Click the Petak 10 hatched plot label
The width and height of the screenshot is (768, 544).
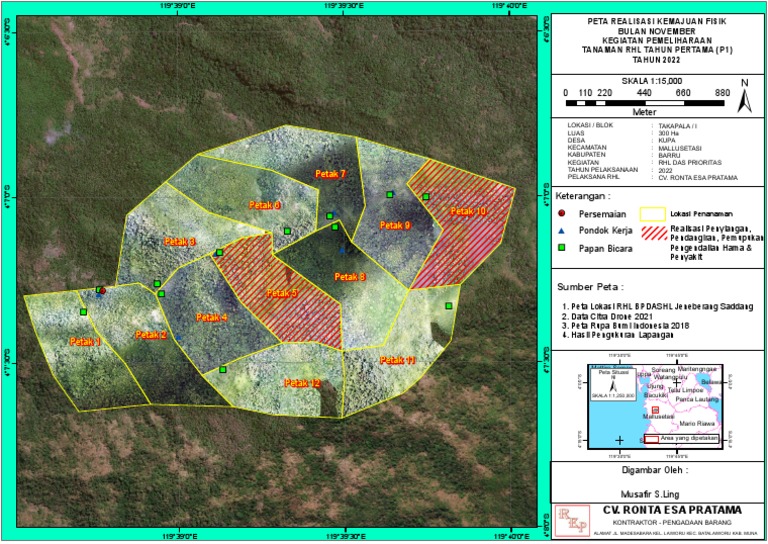coord(469,211)
